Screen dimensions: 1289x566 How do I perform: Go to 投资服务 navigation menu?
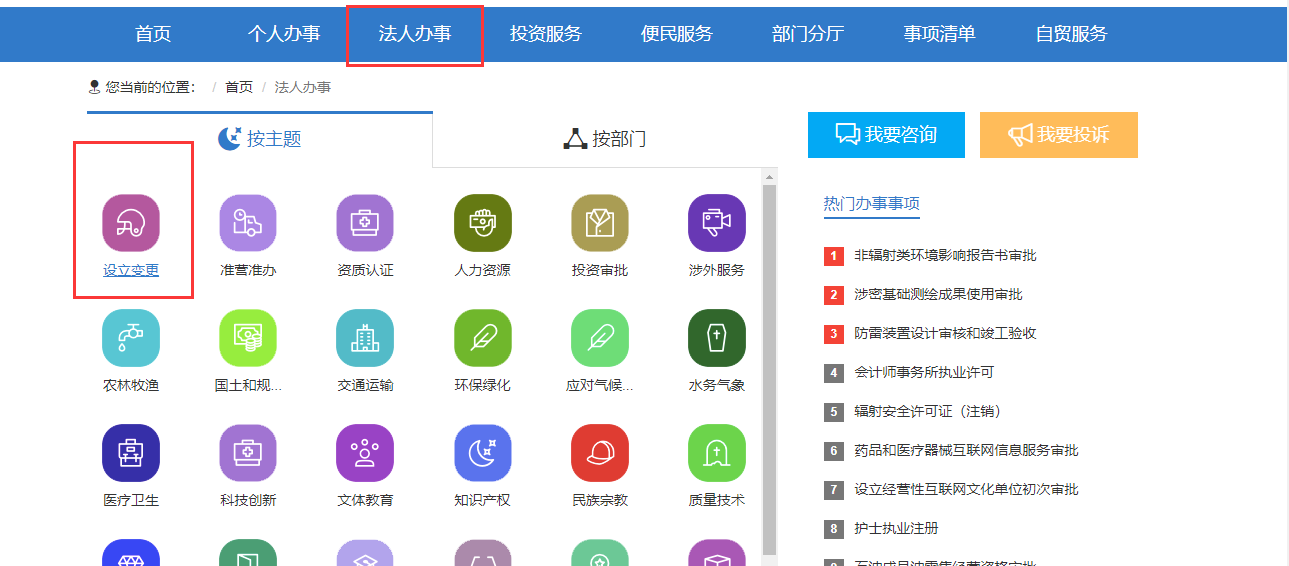click(x=545, y=34)
